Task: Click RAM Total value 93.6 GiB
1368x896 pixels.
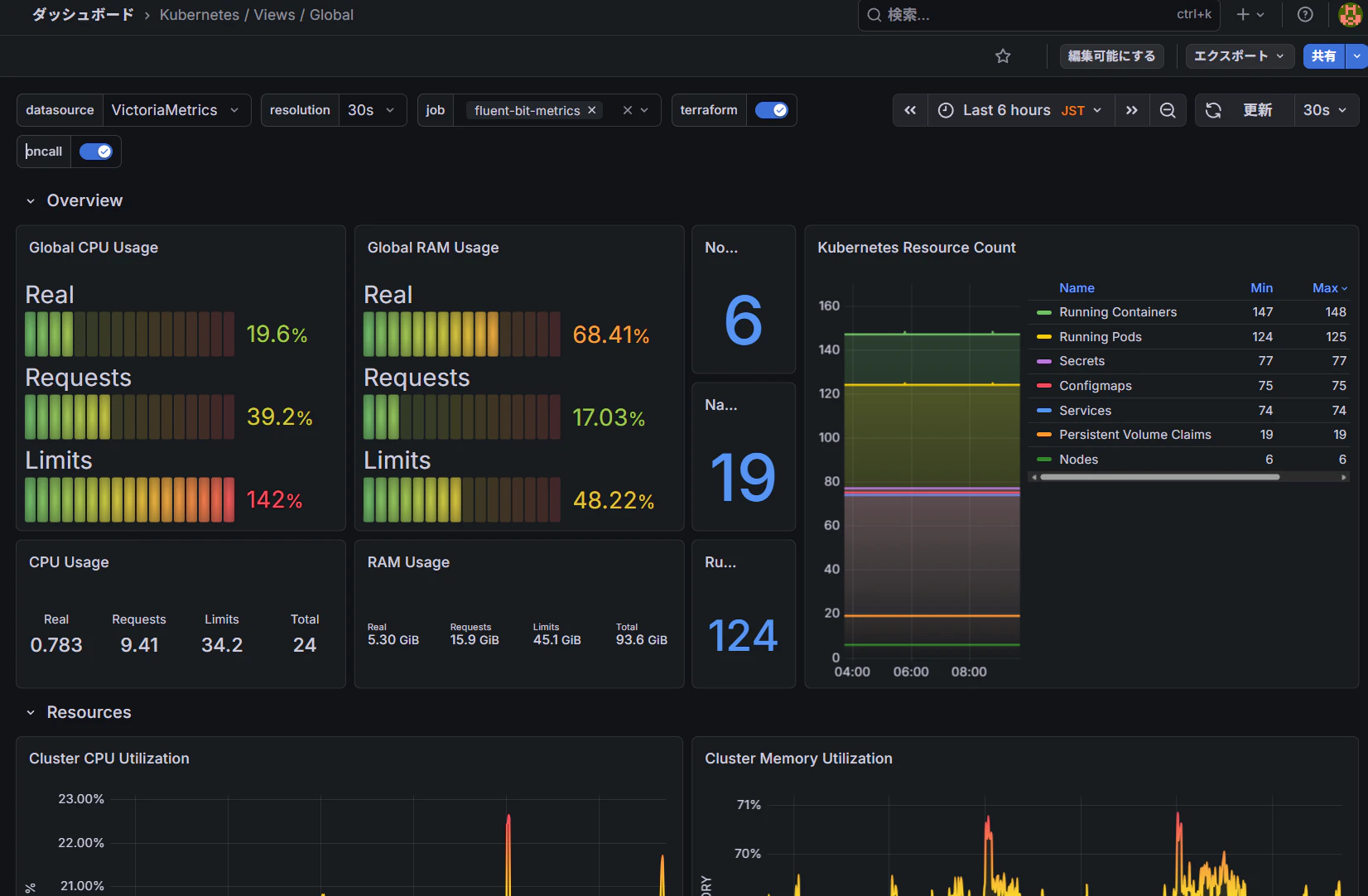Action: [x=641, y=640]
